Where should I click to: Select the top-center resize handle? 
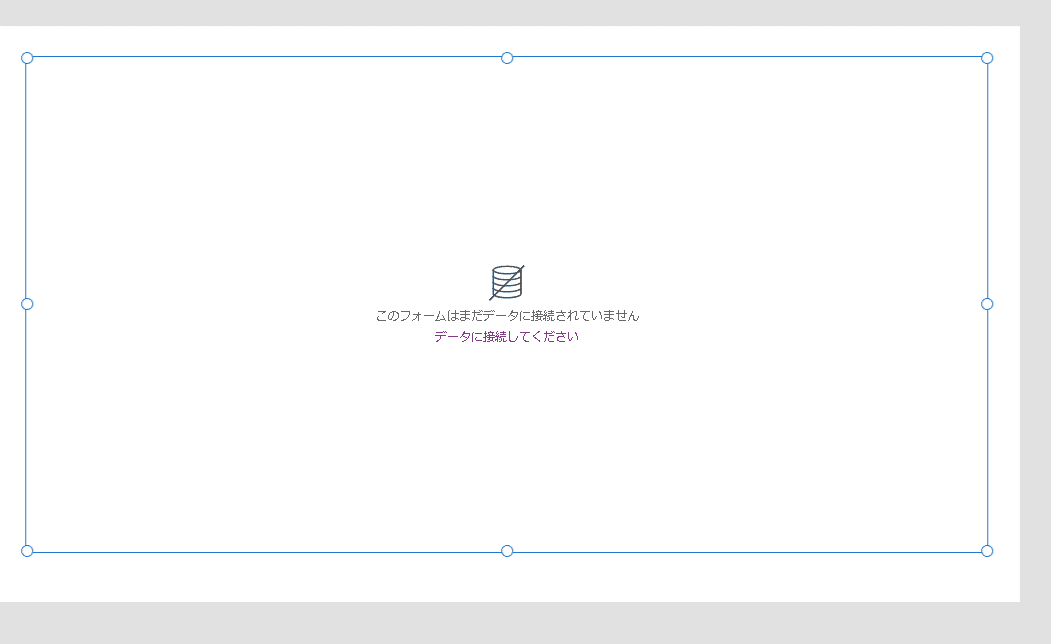(x=507, y=57)
